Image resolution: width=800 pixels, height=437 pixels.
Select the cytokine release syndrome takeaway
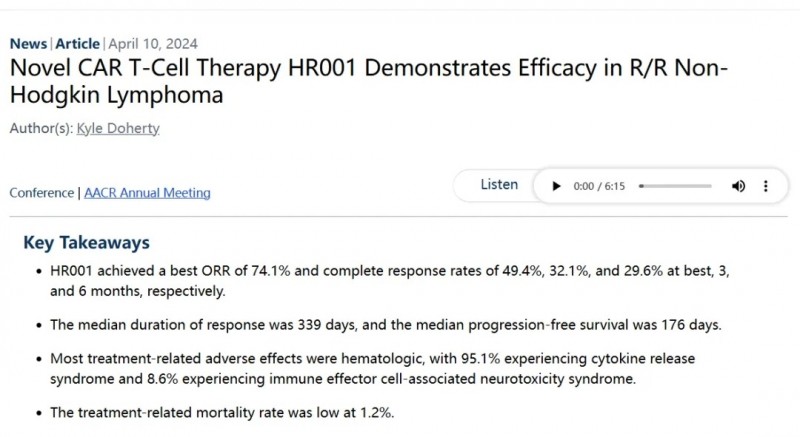(x=372, y=369)
